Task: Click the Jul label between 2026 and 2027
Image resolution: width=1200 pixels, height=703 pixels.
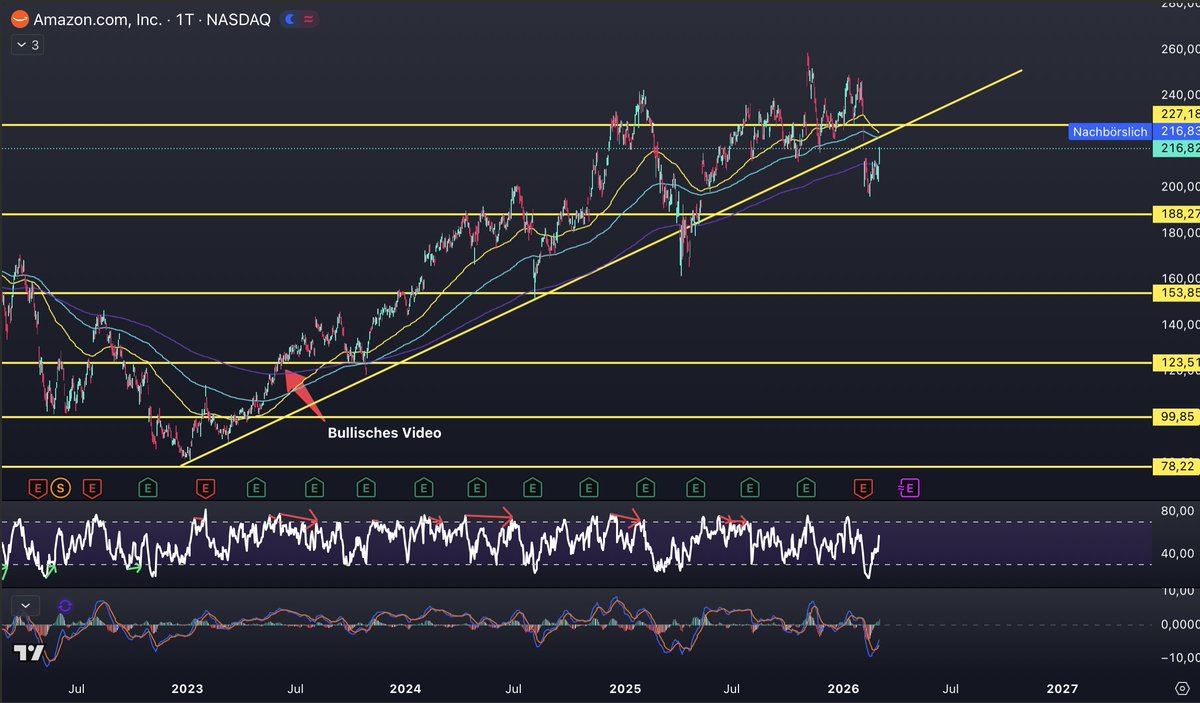Action: tap(951, 689)
